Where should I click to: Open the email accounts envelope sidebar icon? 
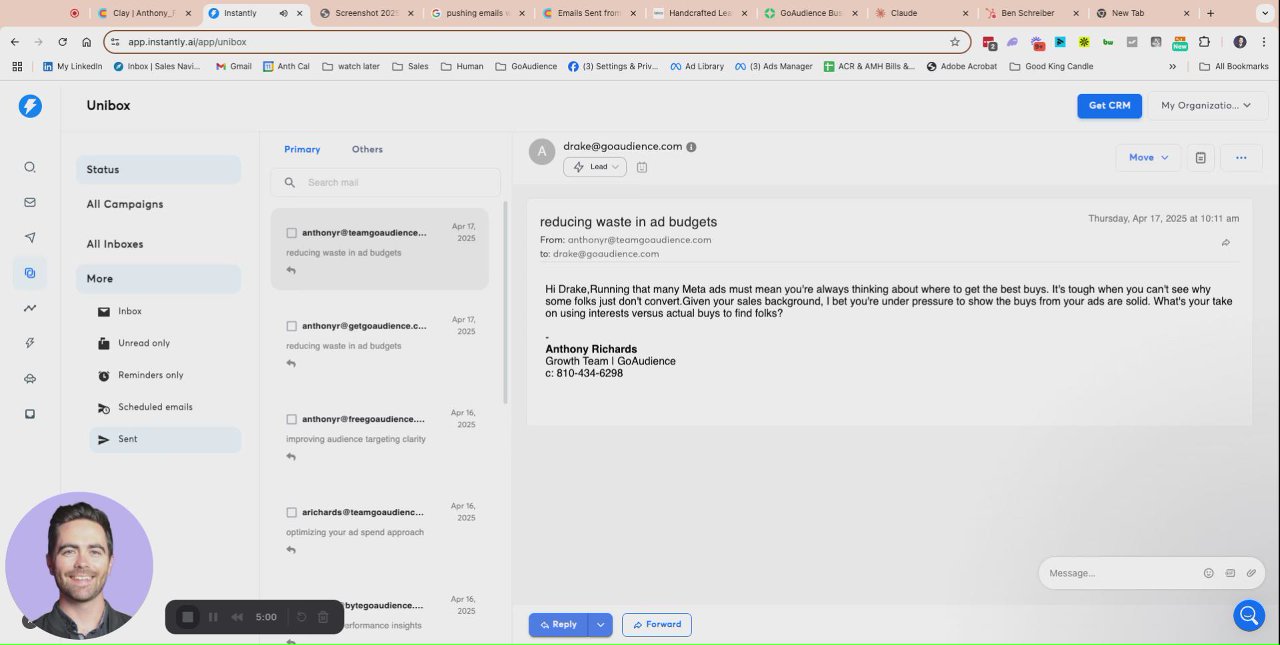point(30,202)
